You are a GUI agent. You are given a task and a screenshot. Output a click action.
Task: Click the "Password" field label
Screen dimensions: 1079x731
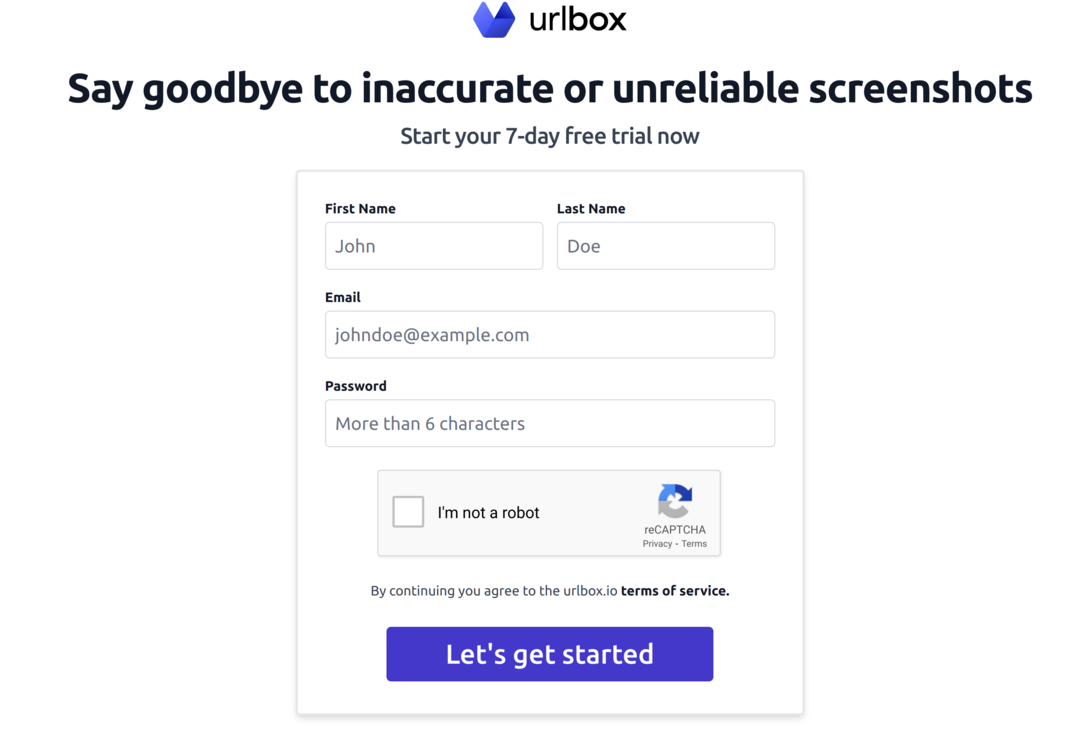(x=356, y=386)
